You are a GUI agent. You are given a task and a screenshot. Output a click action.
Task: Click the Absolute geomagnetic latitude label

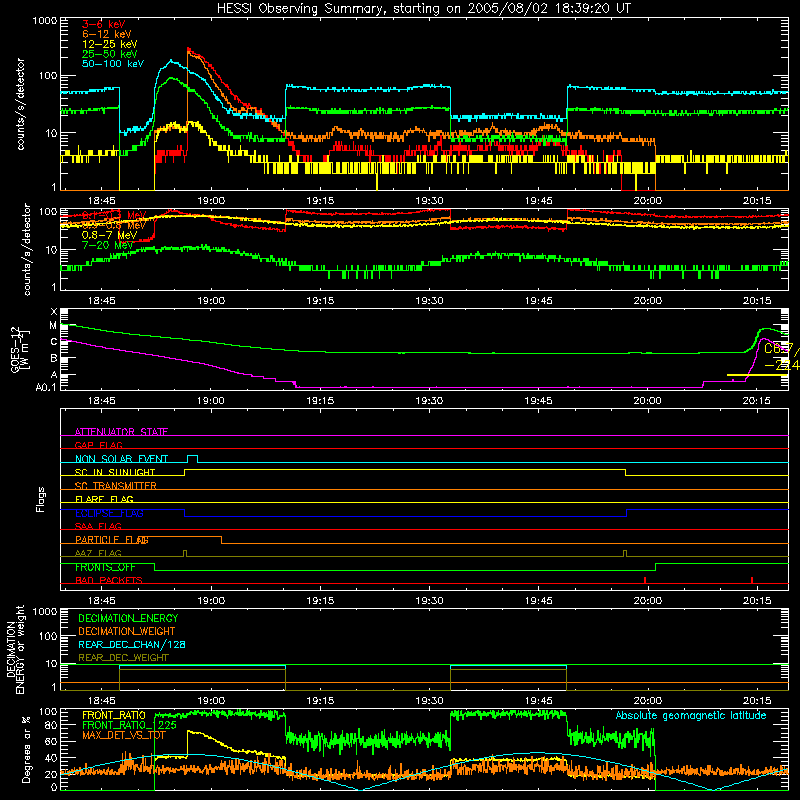(691, 715)
